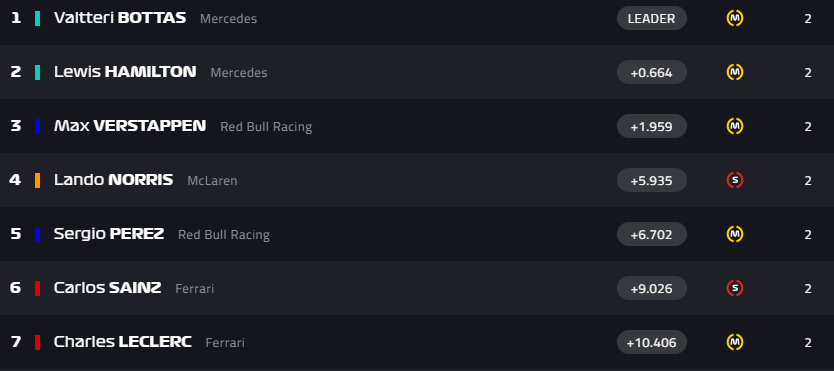
Task: Click the position number 7 for Leclerc
Action: pos(16,342)
